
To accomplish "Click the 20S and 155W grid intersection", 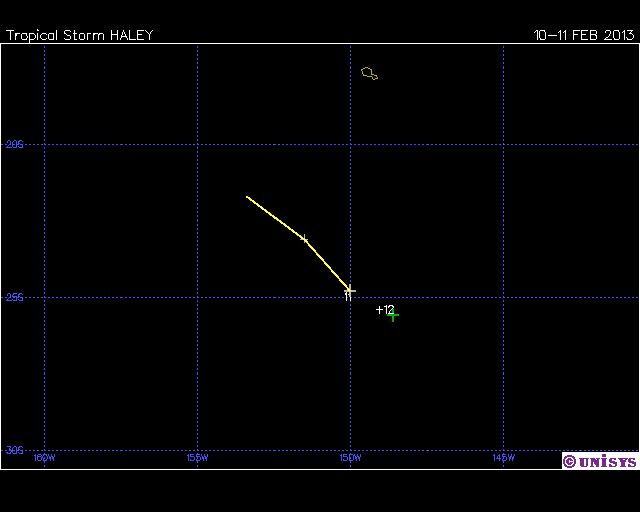I will click(x=197, y=144).
